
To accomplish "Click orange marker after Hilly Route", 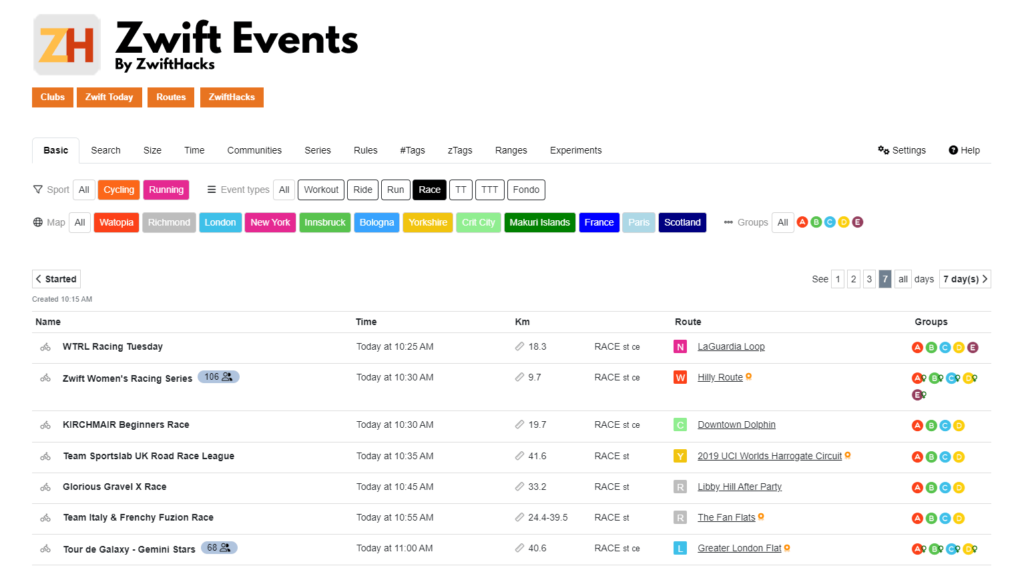I will pyautogui.click(x=748, y=376).
